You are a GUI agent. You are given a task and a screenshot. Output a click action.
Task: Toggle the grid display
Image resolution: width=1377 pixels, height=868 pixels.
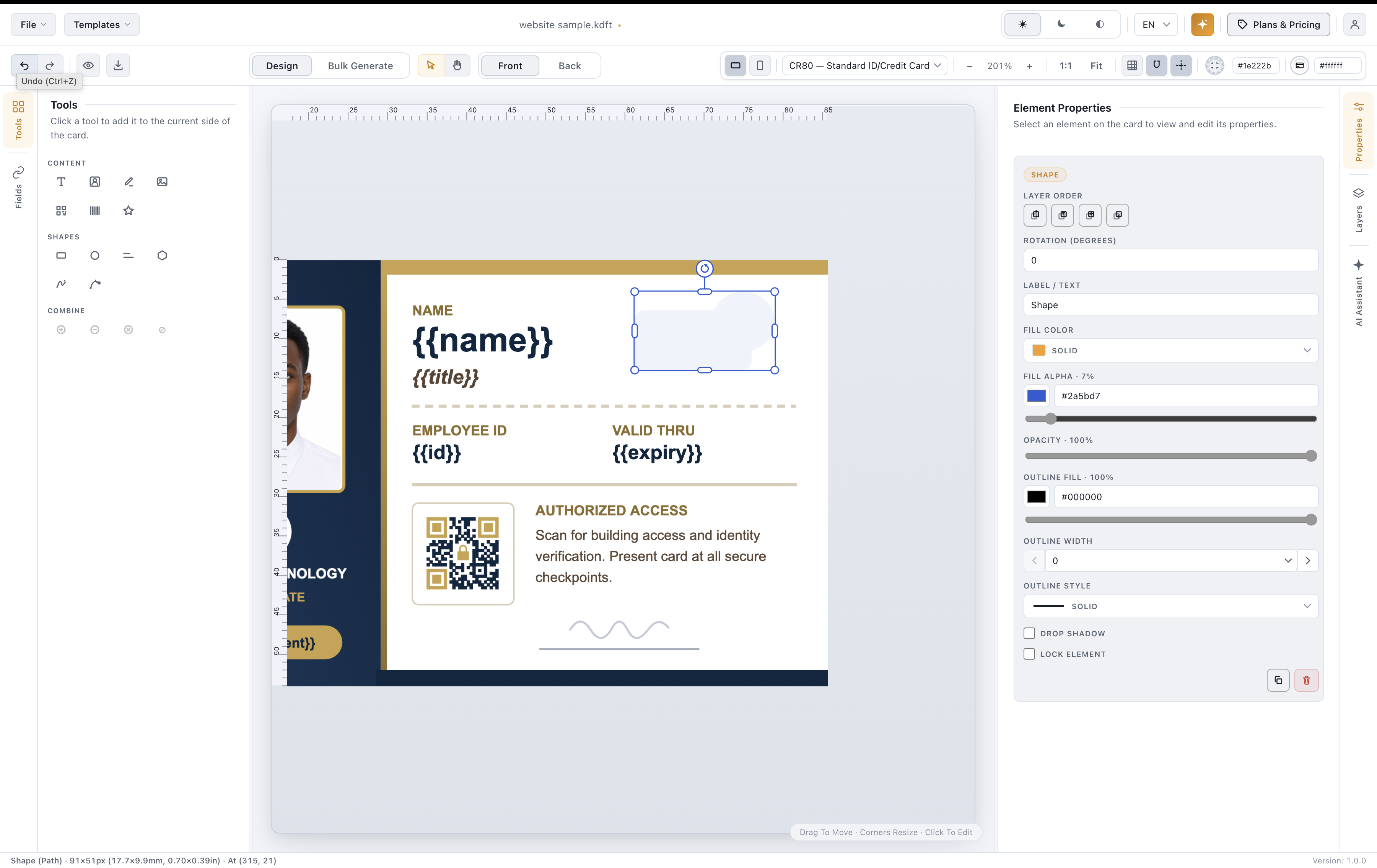(x=1132, y=65)
